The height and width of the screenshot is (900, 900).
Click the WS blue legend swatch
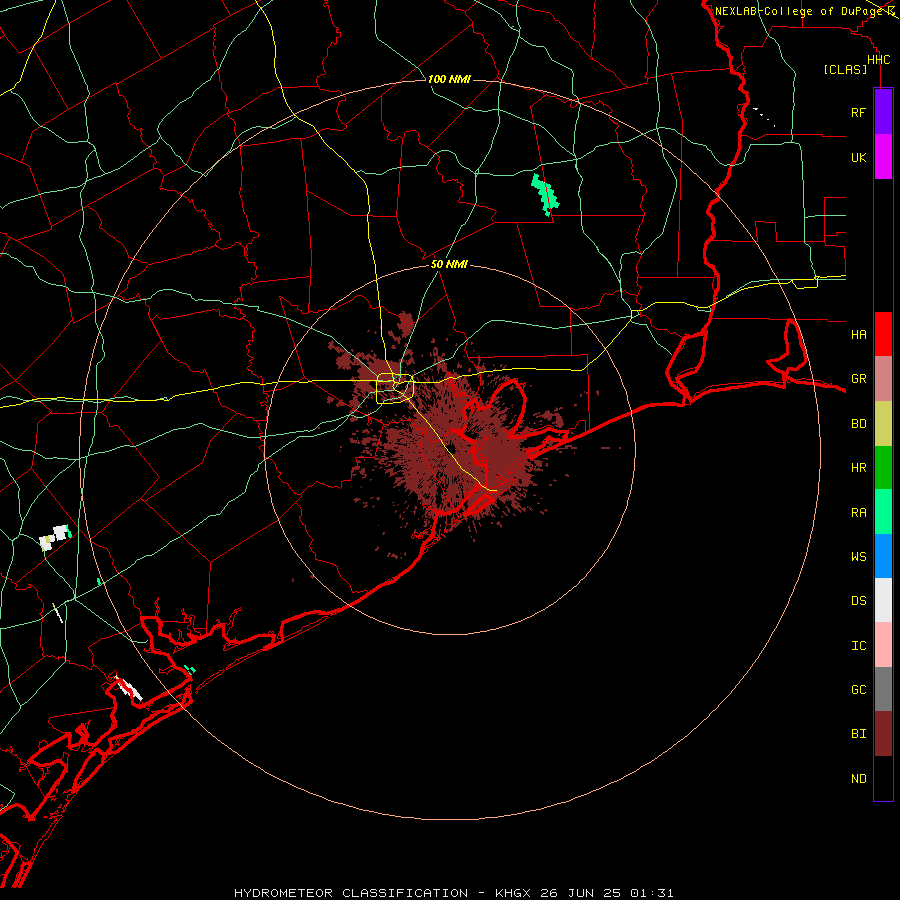click(x=883, y=556)
